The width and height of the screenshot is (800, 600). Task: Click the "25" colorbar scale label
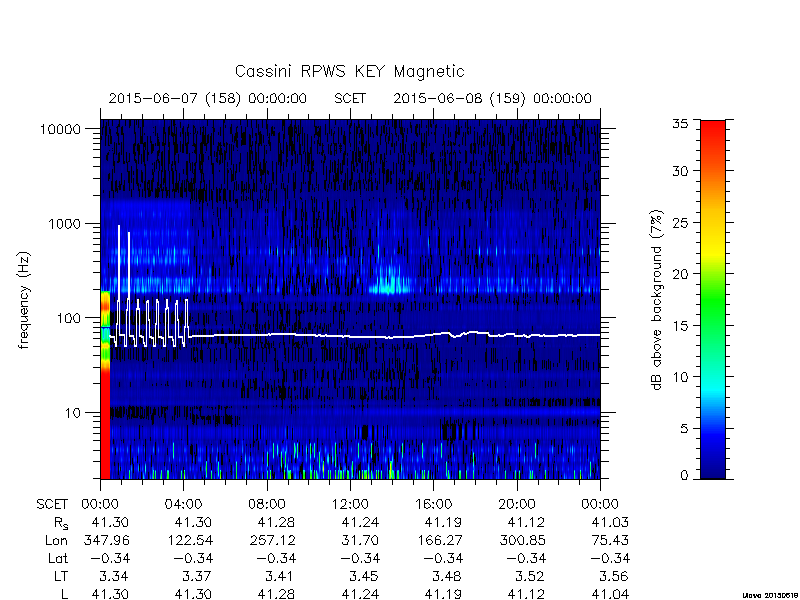coord(680,223)
